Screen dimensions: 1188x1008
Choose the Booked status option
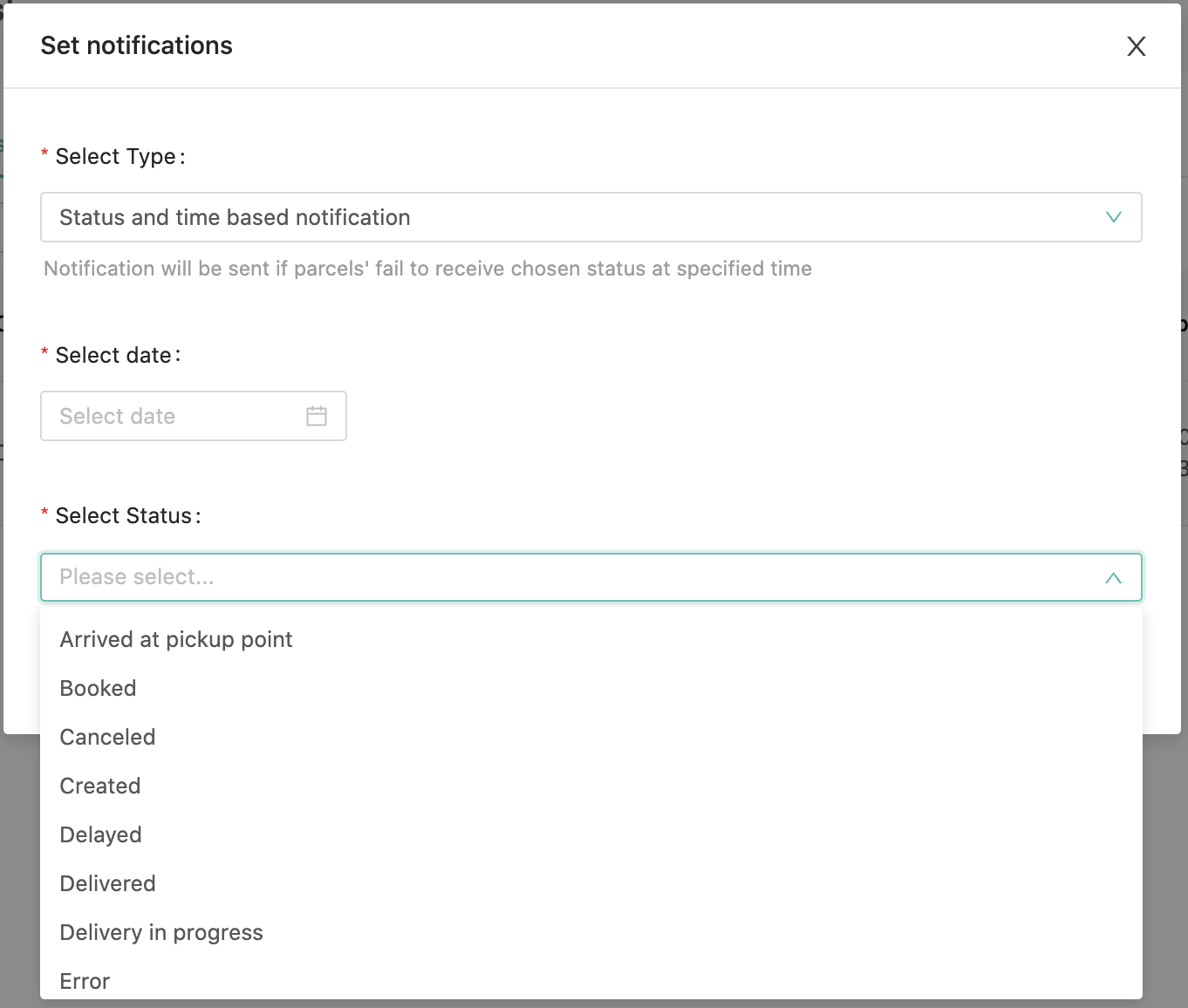591,688
